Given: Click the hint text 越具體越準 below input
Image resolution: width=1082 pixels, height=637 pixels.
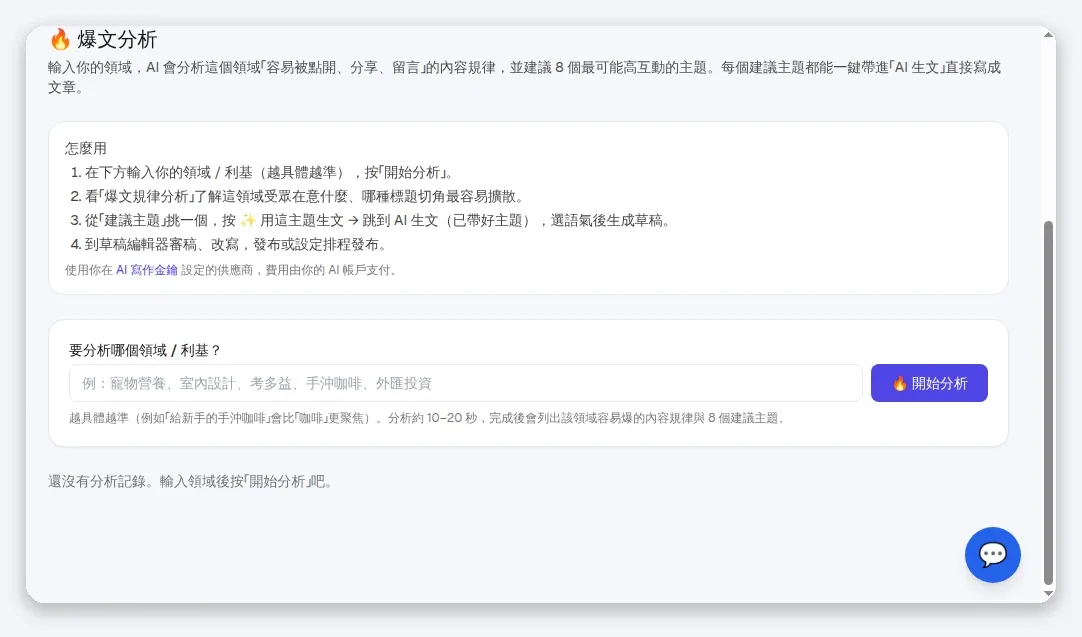Looking at the screenshot, I should tap(428, 418).
